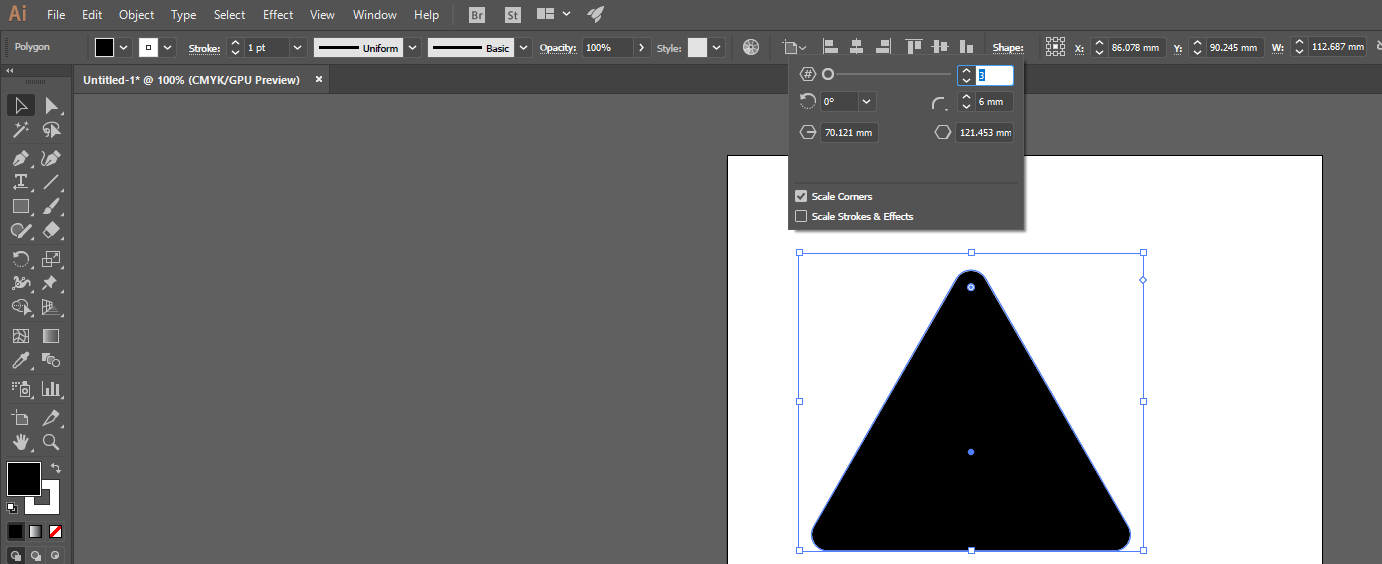The width and height of the screenshot is (1382, 564).
Task: Open the Recolor Artwork wheel icon
Action: pyautogui.click(x=751, y=47)
